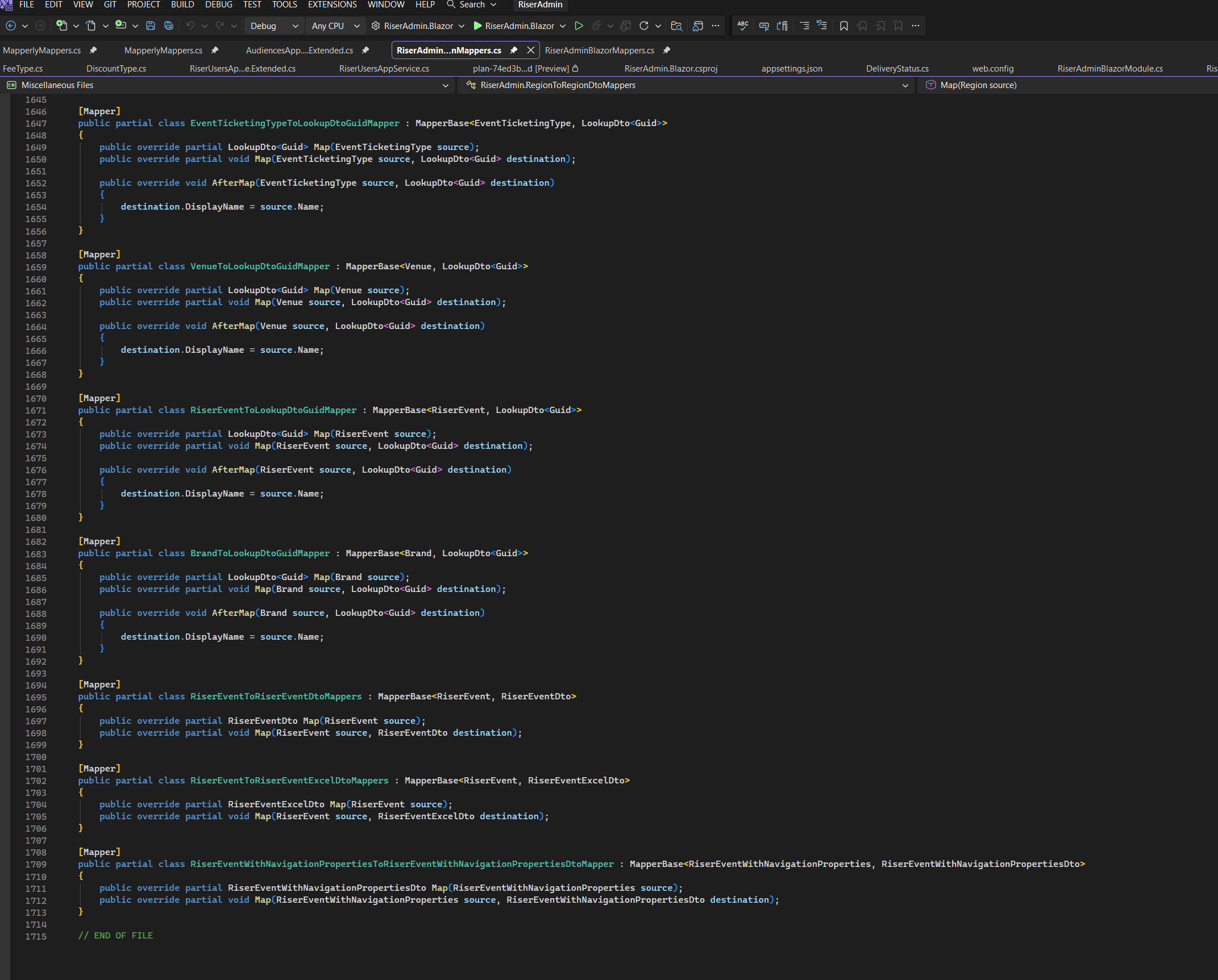This screenshot has height=980, width=1218.
Task: Open the RiserAdmin.RegionToRegionDtoMappers type navigation dropdown
Action: point(905,85)
